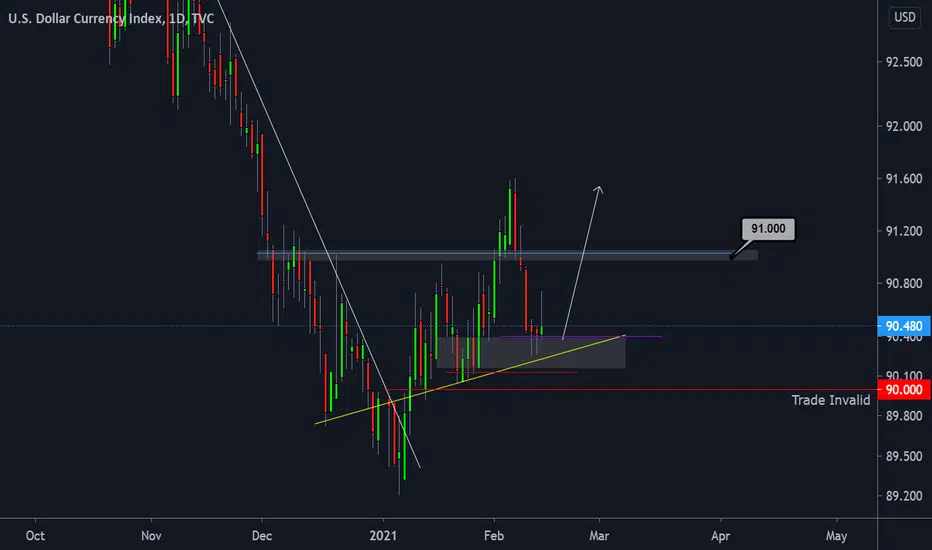932x550 pixels.
Task: Click the Feb label on time axis
Action: point(493,536)
